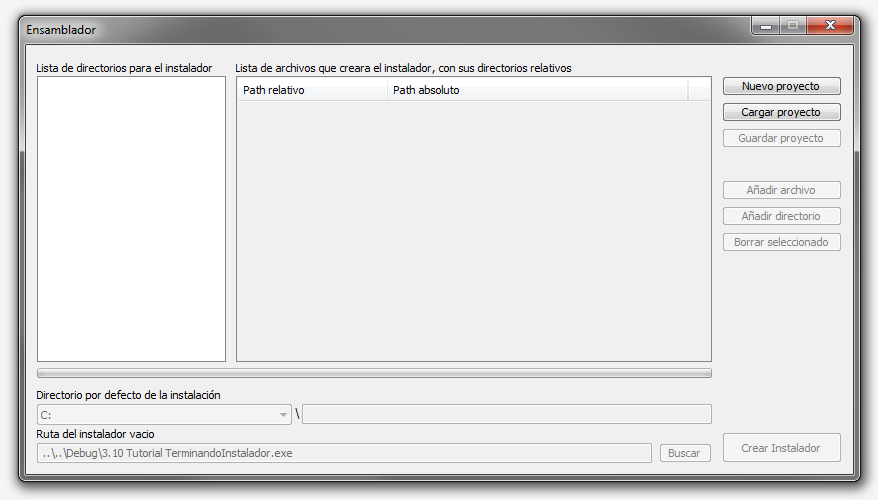
Task: Sort by the Path relativo column header
Action: click(x=311, y=90)
